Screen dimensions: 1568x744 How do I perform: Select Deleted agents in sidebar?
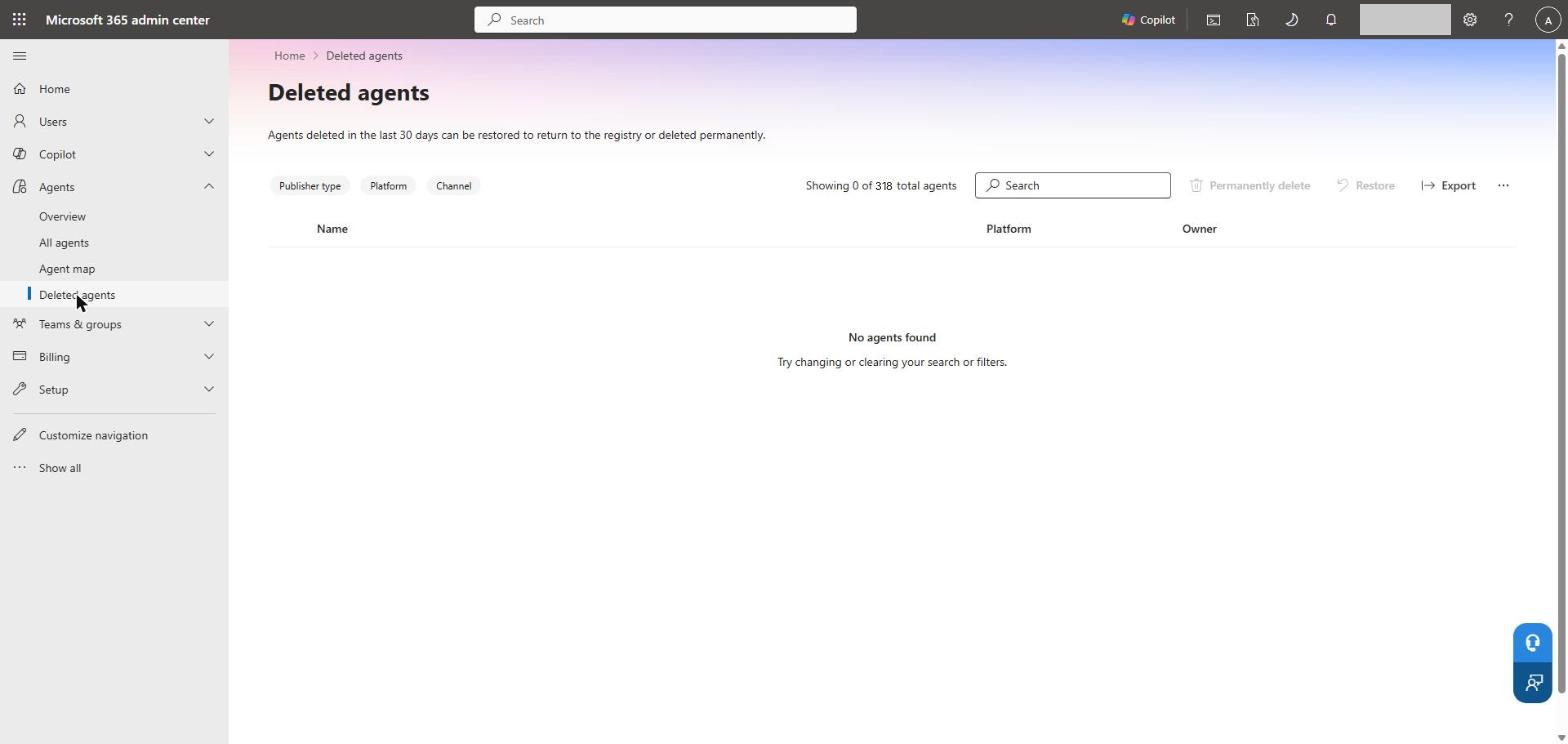click(77, 295)
